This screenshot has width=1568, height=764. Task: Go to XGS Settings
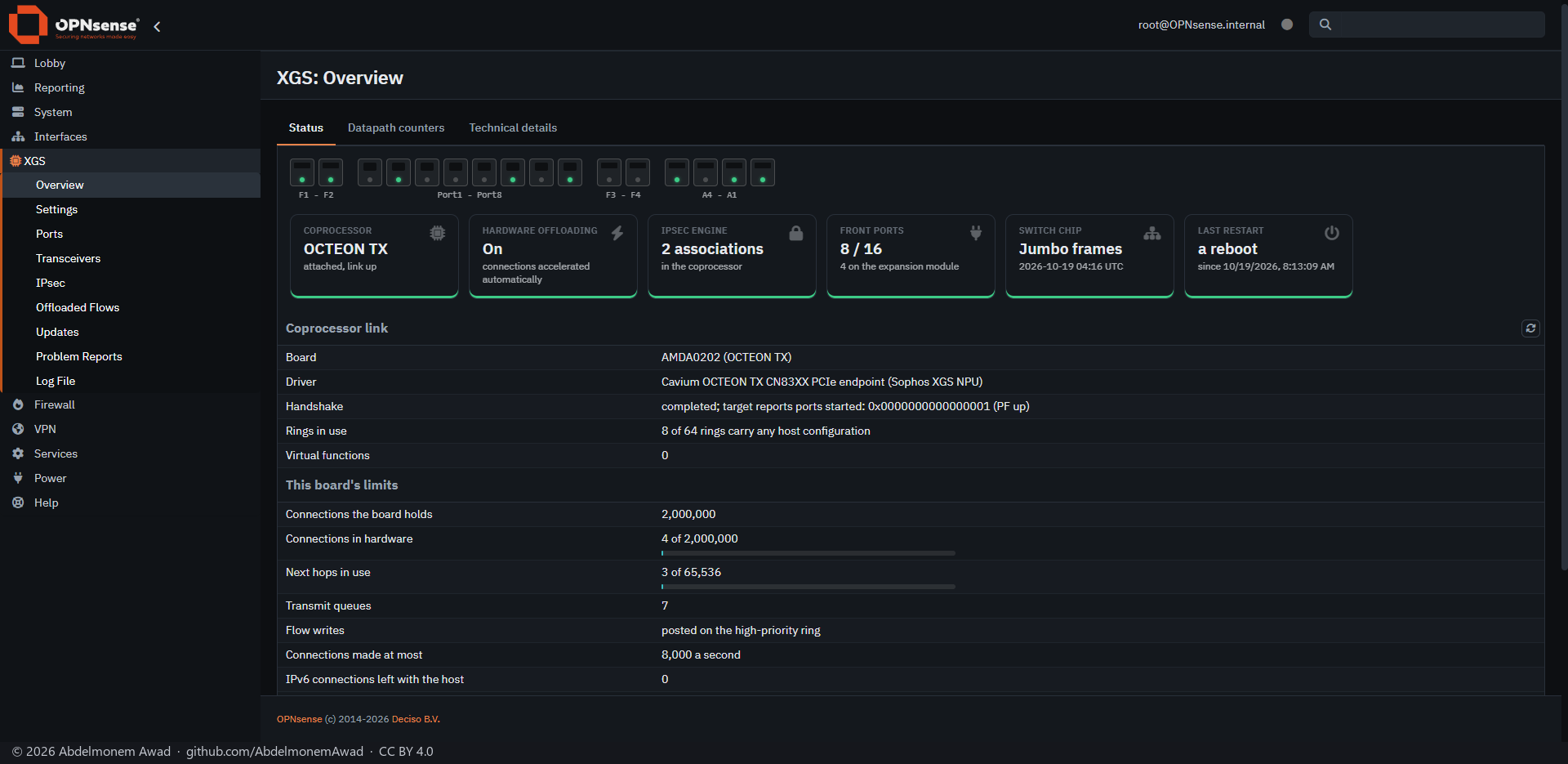132,209
